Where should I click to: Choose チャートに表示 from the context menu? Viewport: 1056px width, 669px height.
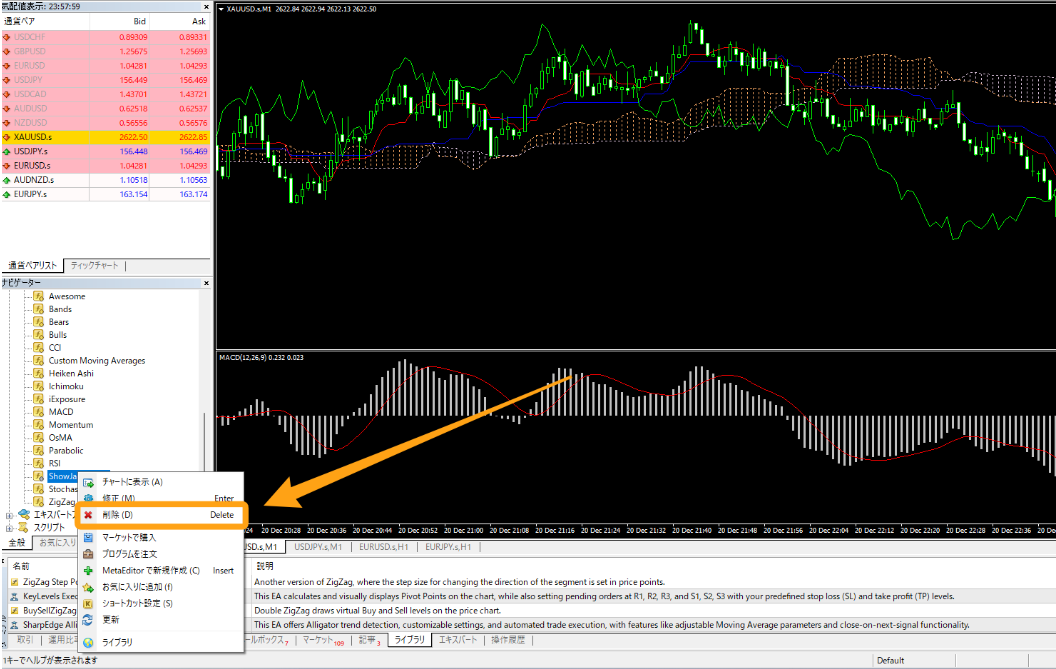point(132,482)
